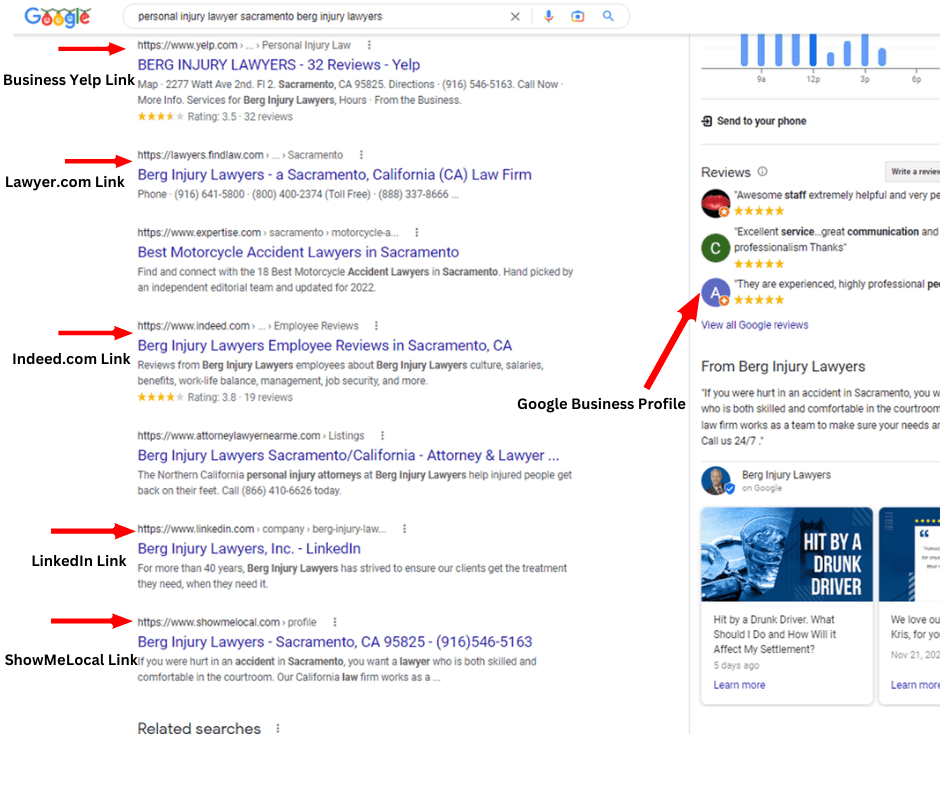
Task: Click 'Awesome staff extremely helpful' review text
Action: point(836,195)
